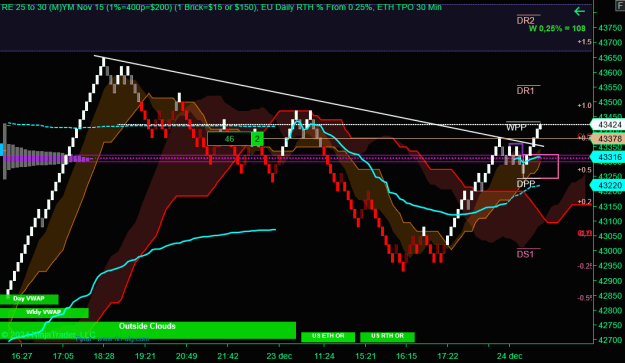Click the chart title starting 'RE 25 to 30'
The width and height of the screenshot is (625, 363).
pos(221,7)
